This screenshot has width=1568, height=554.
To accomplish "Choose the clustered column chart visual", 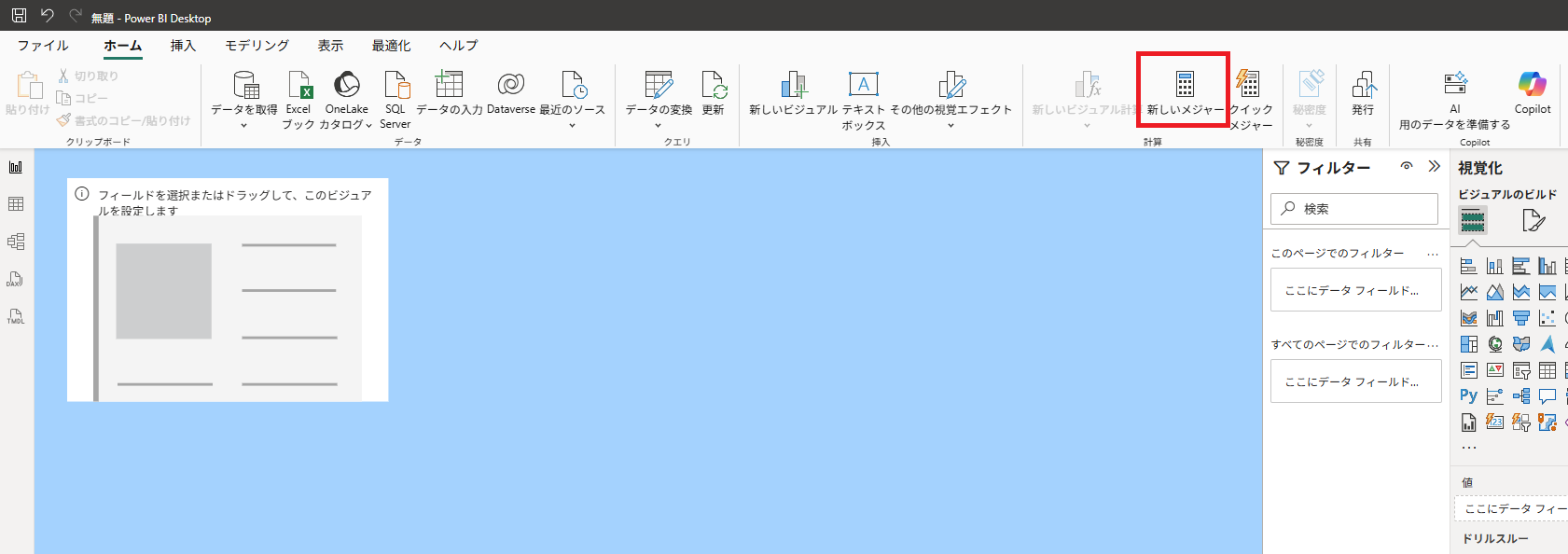I will (1547, 266).
